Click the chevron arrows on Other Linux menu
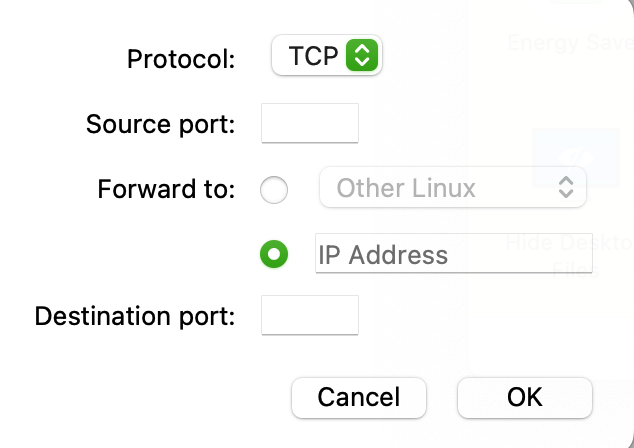 566,188
